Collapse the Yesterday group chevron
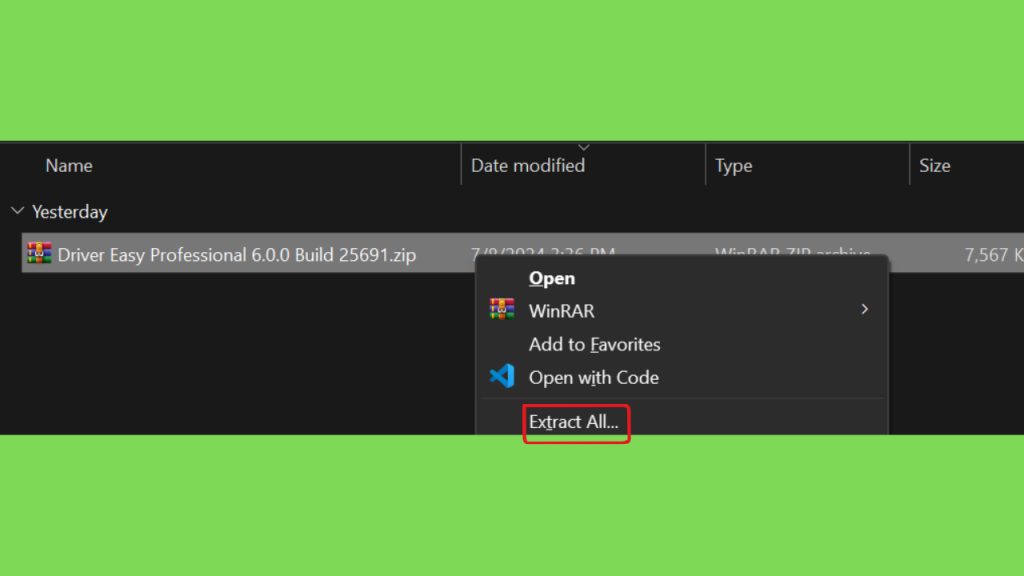Screen dimensions: 1024x576 click(18, 211)
